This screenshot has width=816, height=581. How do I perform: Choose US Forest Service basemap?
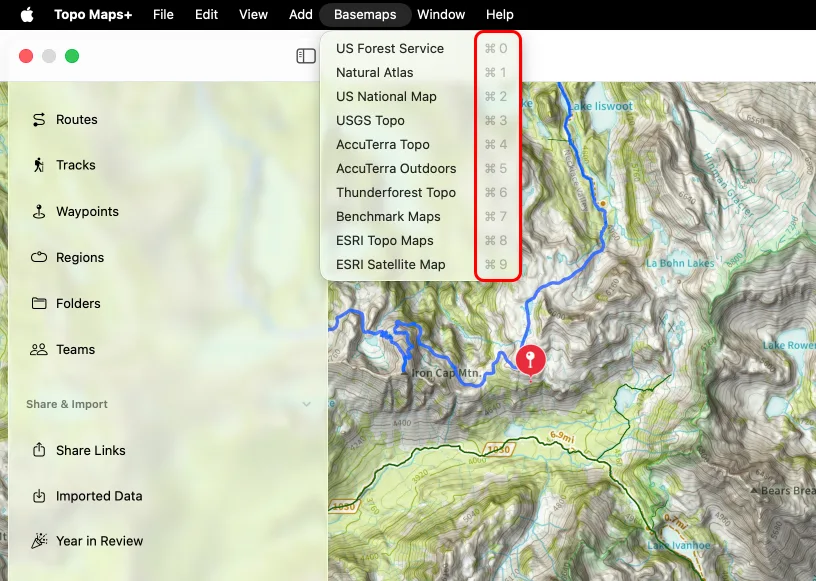point(421,48)
